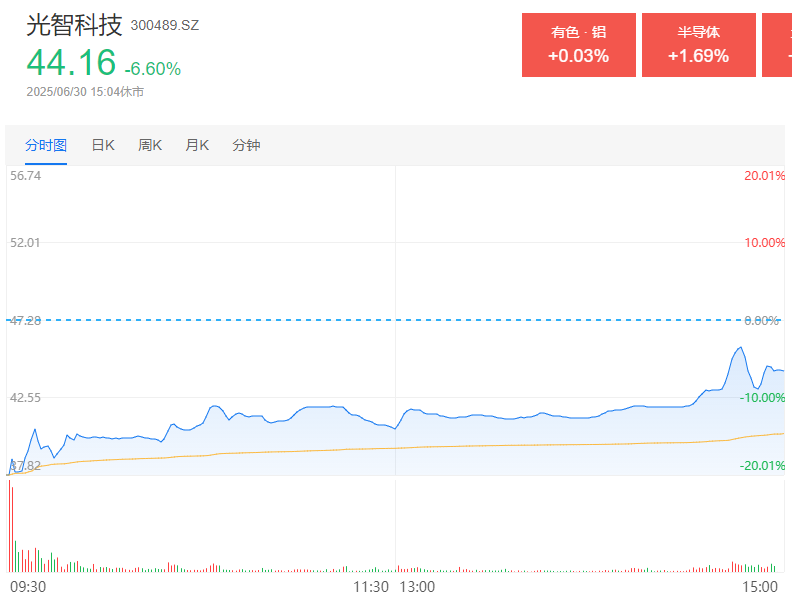This screenshot has height=599, width=792.
Task: Click the 10.00% red percent label
Action: [764, 242]
